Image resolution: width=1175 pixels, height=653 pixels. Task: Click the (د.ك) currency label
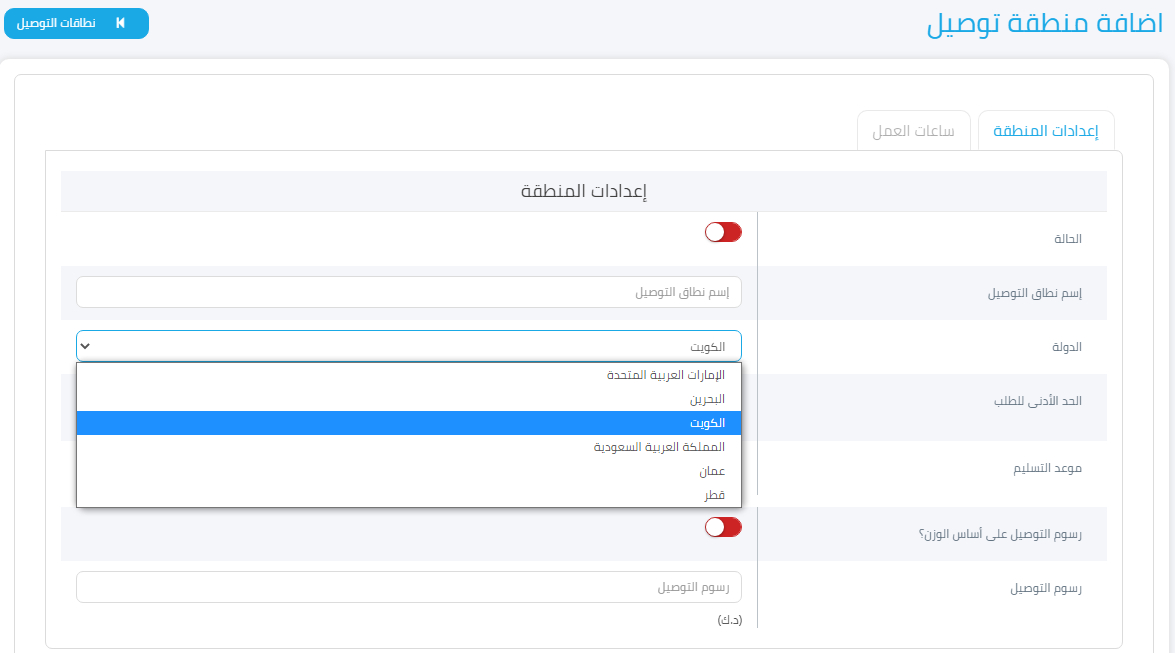[731, 620]
